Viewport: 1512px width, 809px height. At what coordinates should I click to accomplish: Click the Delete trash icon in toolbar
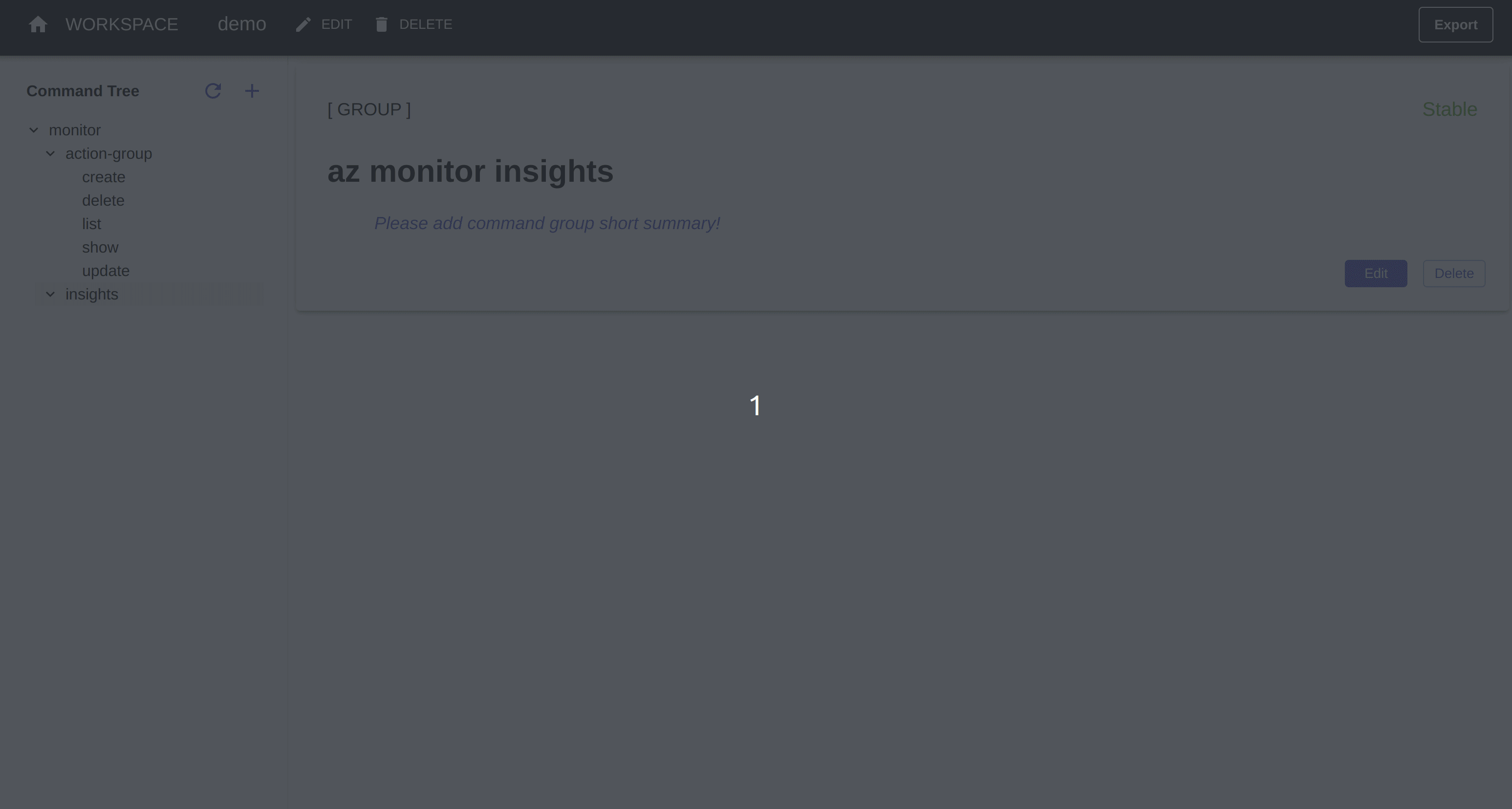(x=380, y=24)
